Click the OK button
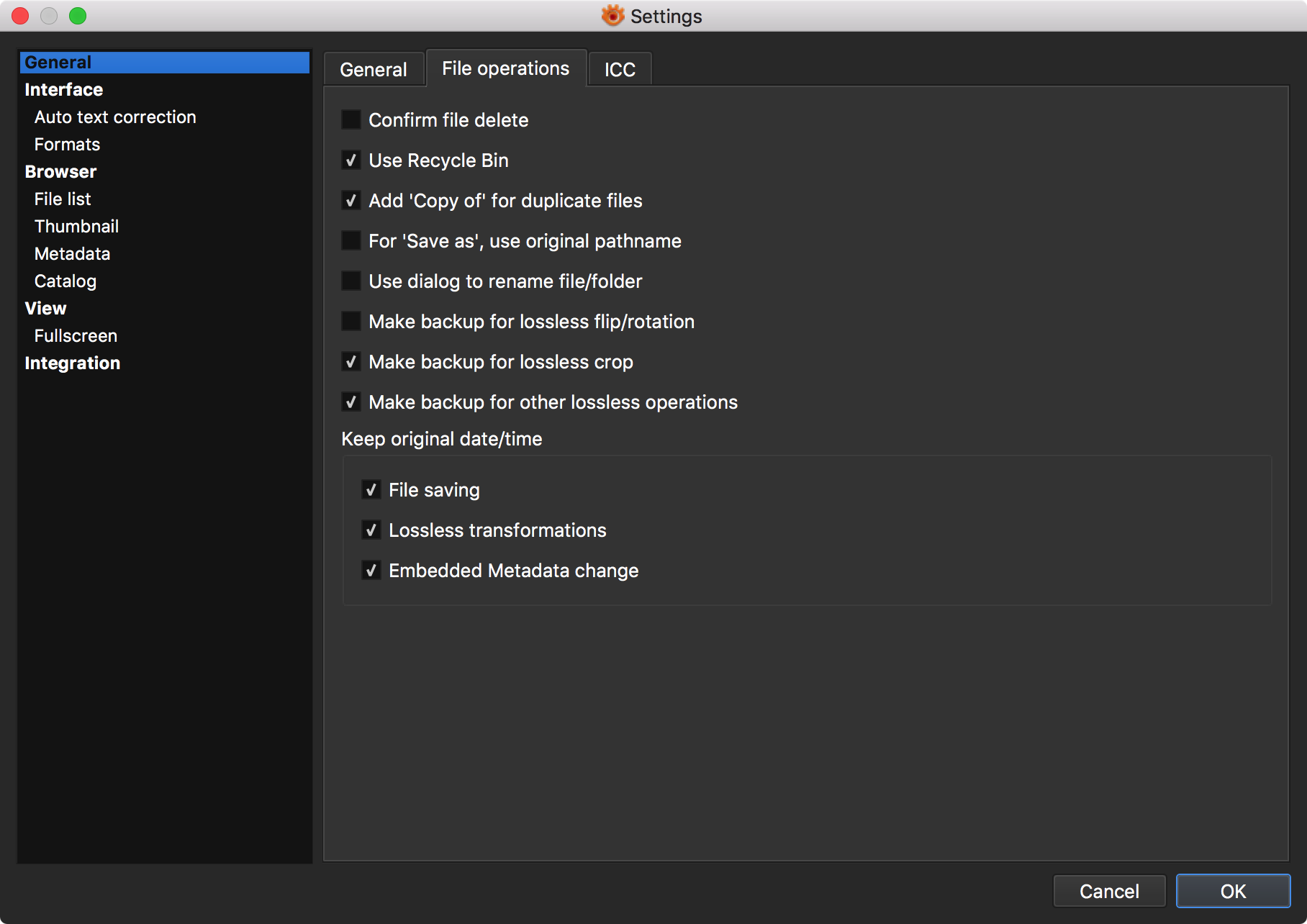1307x924 pixels. (x=1233, y=892)
